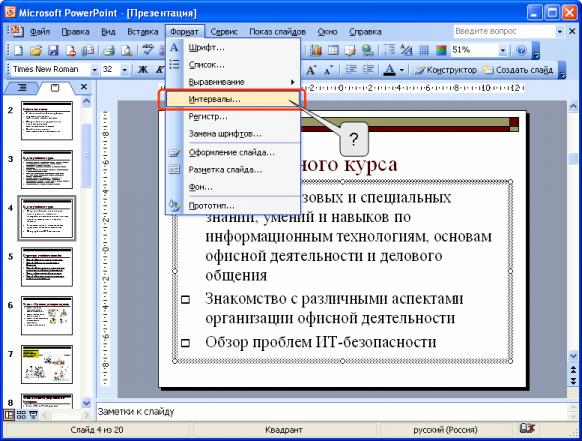Viewport: 582px width, 441px height.
Task: Switch to Normal view icon at bottom-left
Action: click(x=9, y=415)
